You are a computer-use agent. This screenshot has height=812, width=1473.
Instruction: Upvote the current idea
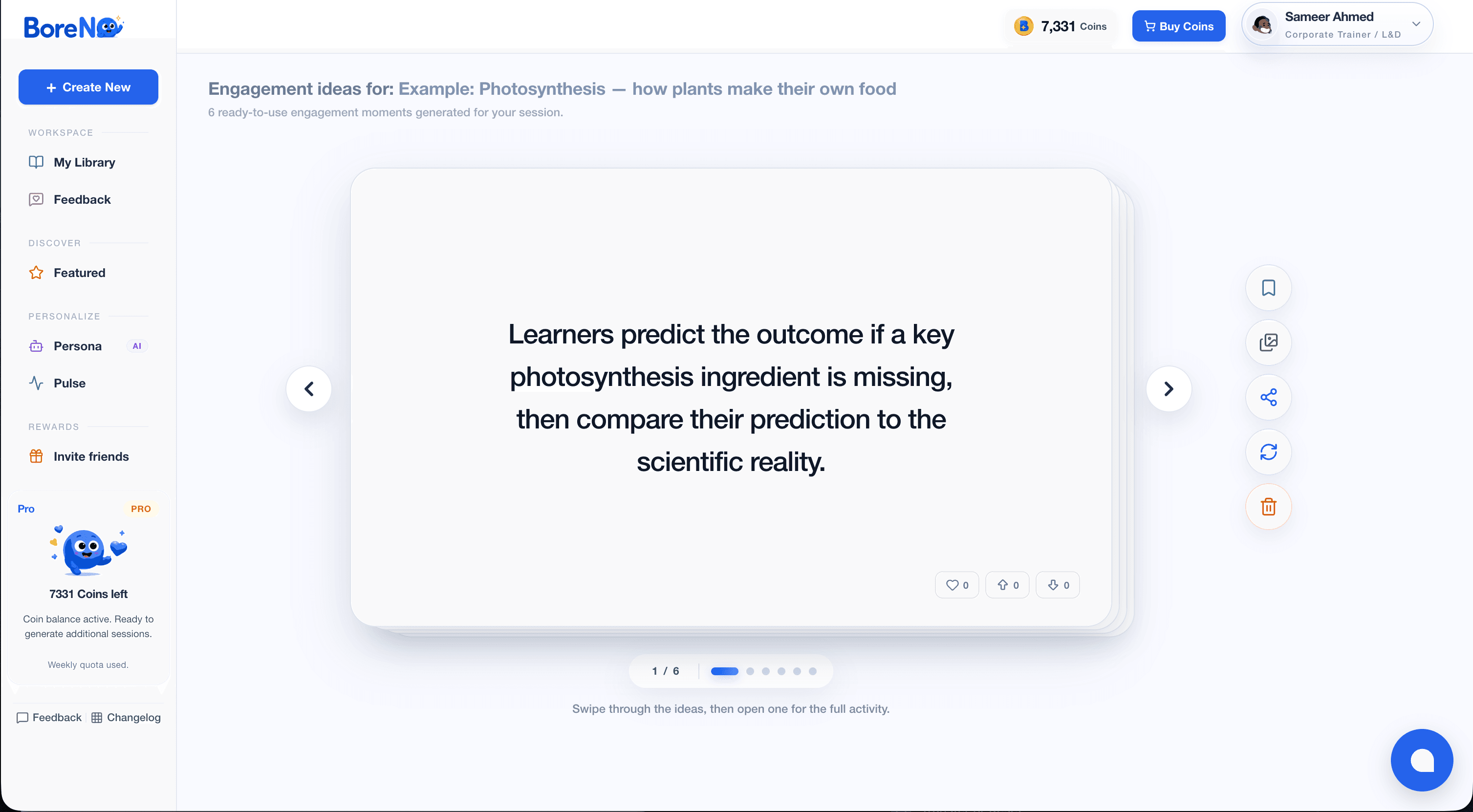click(x=1007, y=585)
